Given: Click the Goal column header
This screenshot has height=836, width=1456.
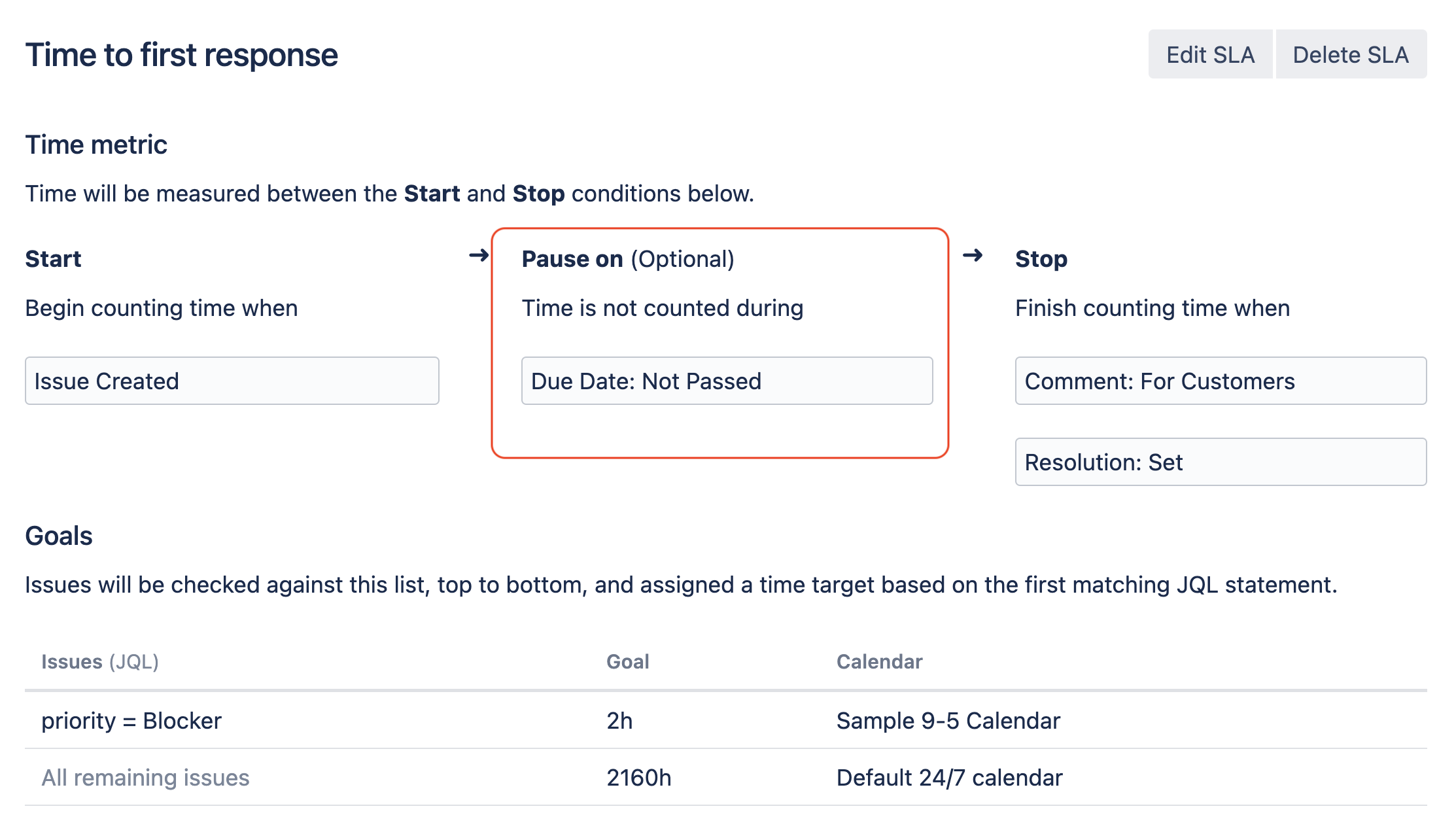Looking at the screenshot, I should pos(627,661).
